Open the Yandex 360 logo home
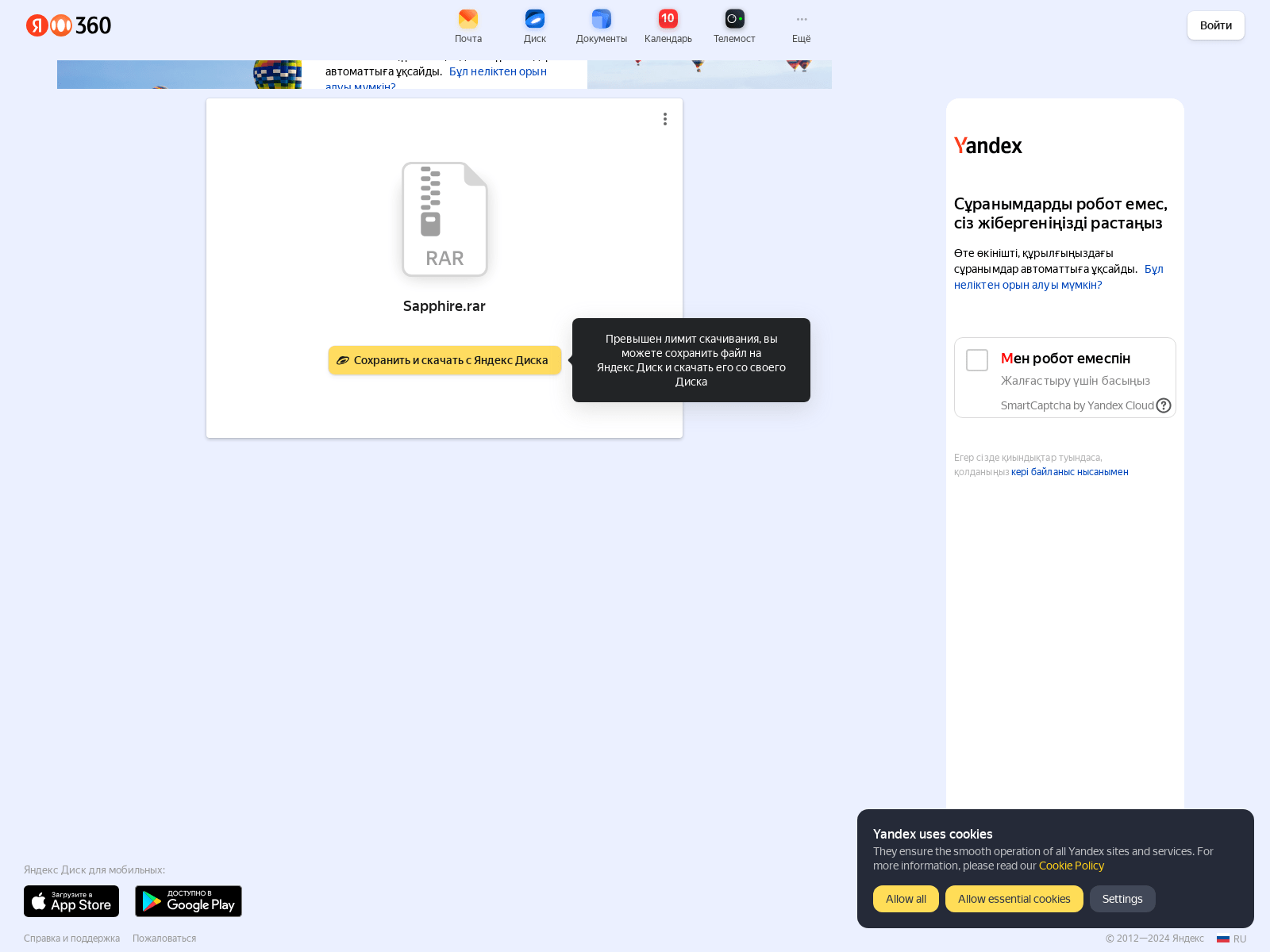1270x952 pixels. (x=68, y=25)
